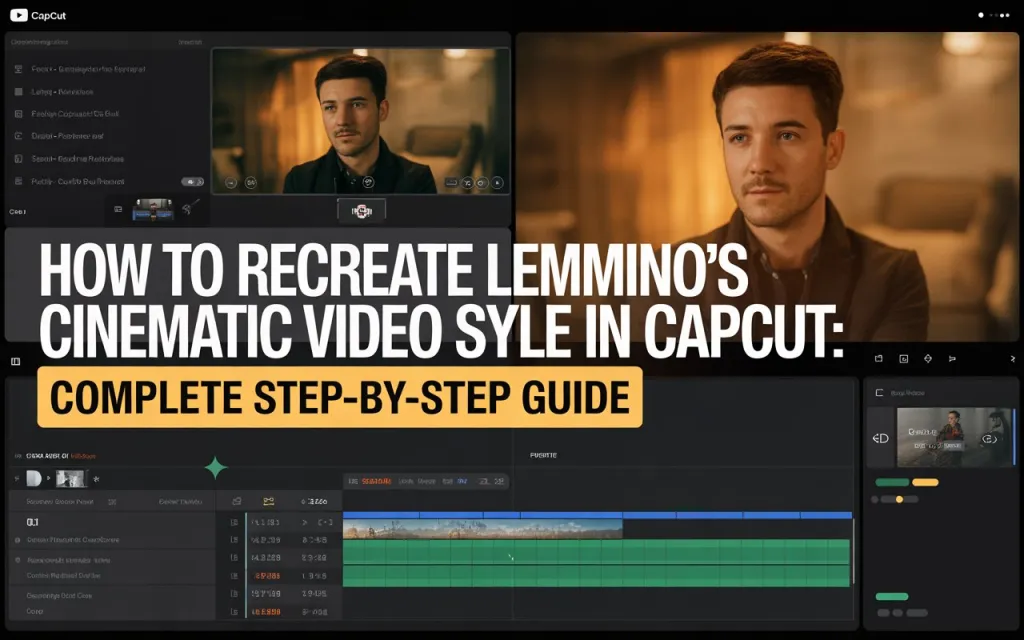The width and height of the screenshot is (1024, 640).
Task: Click the asterisk icon next to the grayscale thumbnail
Action: 97,479
